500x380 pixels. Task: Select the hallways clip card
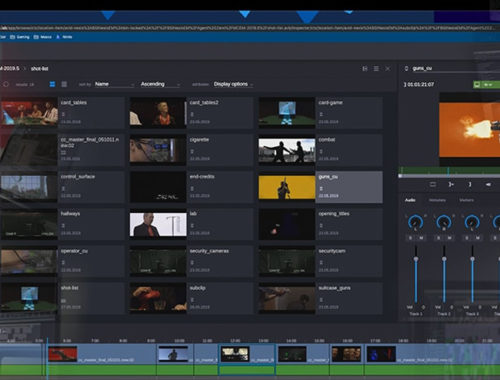coord(63,224)
